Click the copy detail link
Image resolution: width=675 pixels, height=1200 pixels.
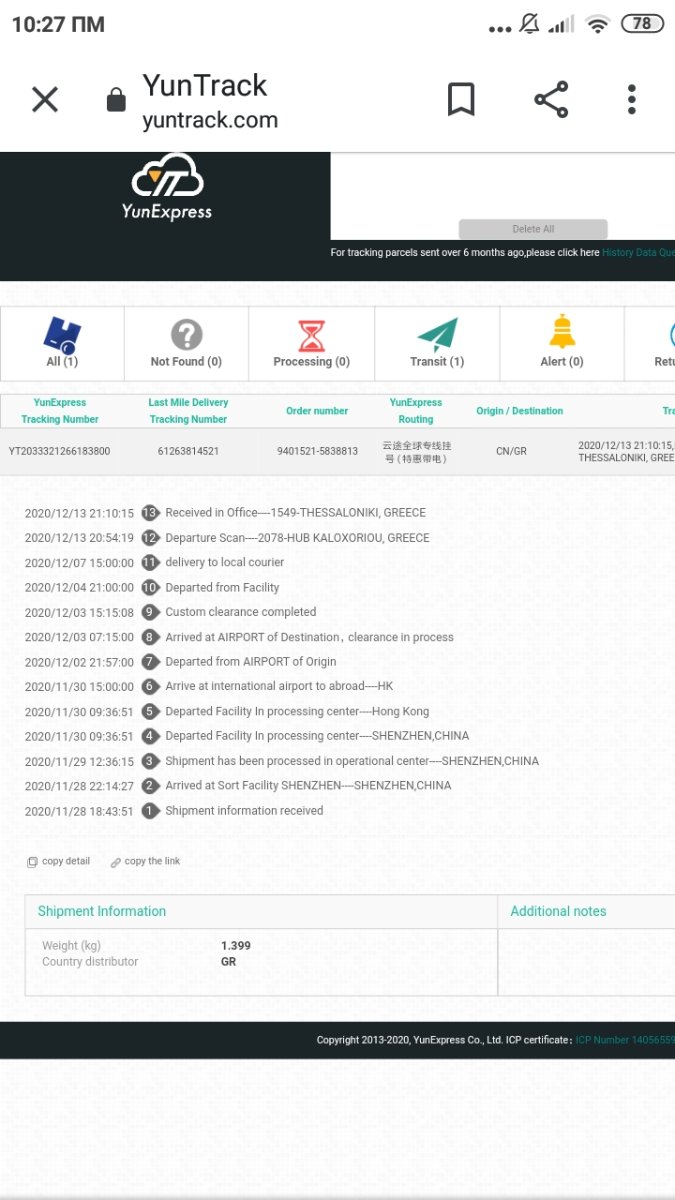point(59,861)
